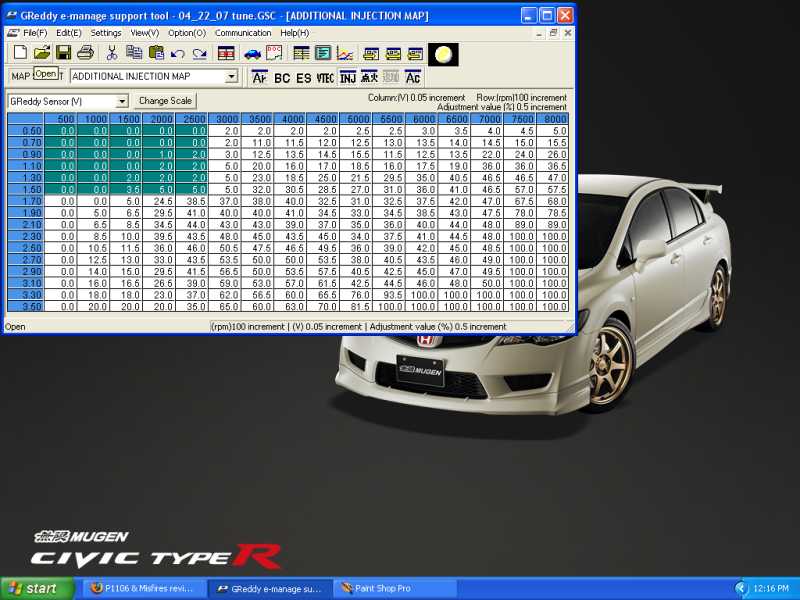Expand the ADDITIONAL INJECTION MAP dropdown

coord(231,76)
